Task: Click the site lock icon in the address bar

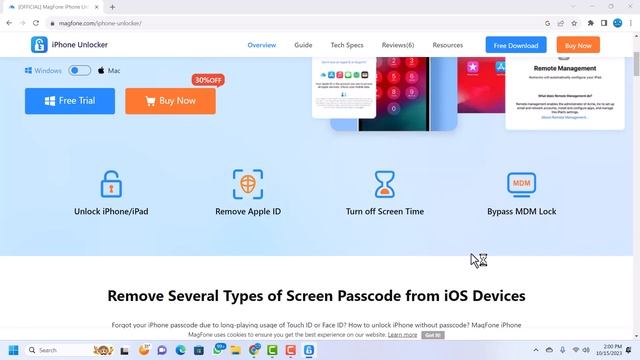Action: (52, 23)
